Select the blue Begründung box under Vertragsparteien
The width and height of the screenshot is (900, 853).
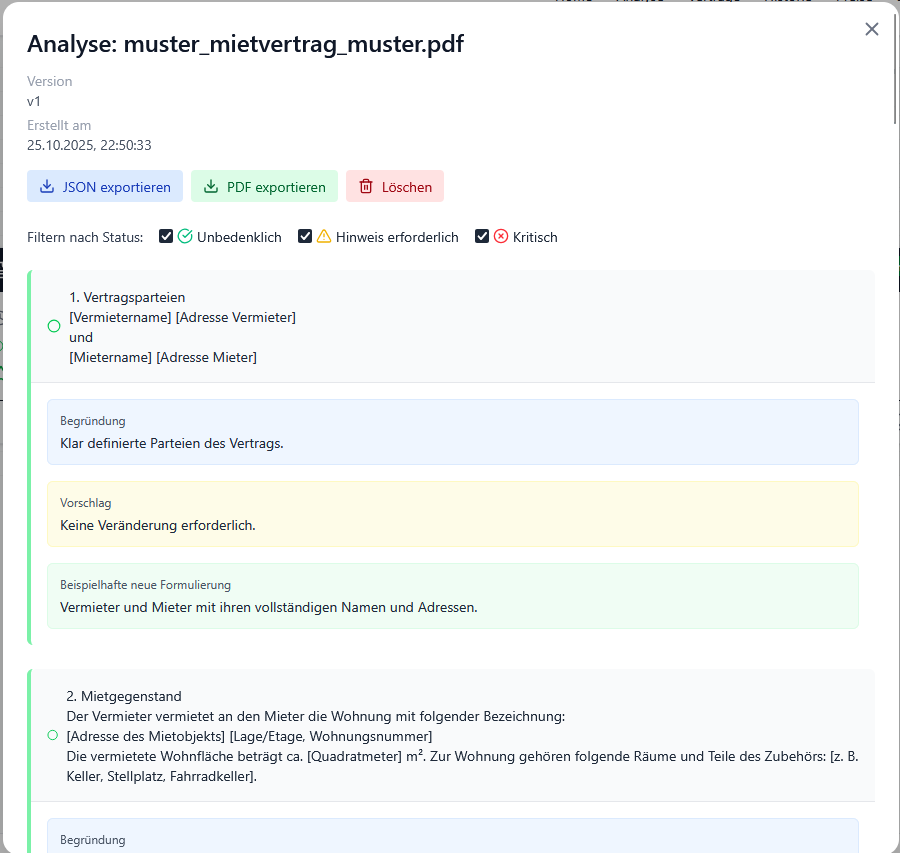point(452,432)
